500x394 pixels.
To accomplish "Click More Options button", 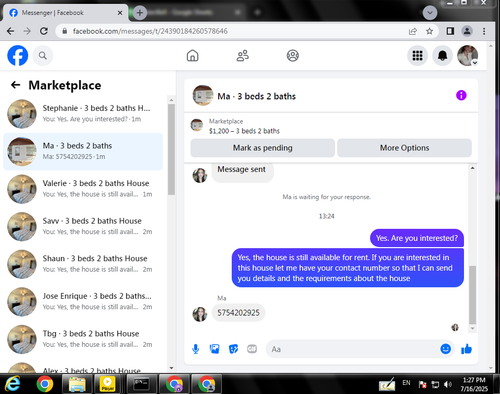I will [x=404, y=148].
